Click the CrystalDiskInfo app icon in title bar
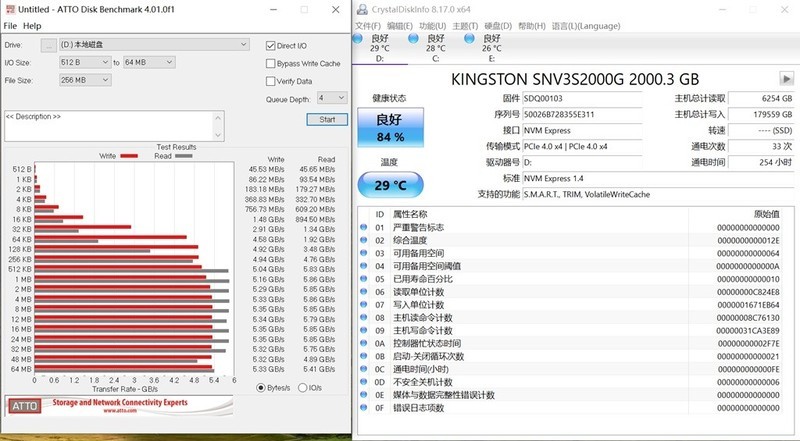The height and width of the screenshot is (441, 800). tap(362, 9)
